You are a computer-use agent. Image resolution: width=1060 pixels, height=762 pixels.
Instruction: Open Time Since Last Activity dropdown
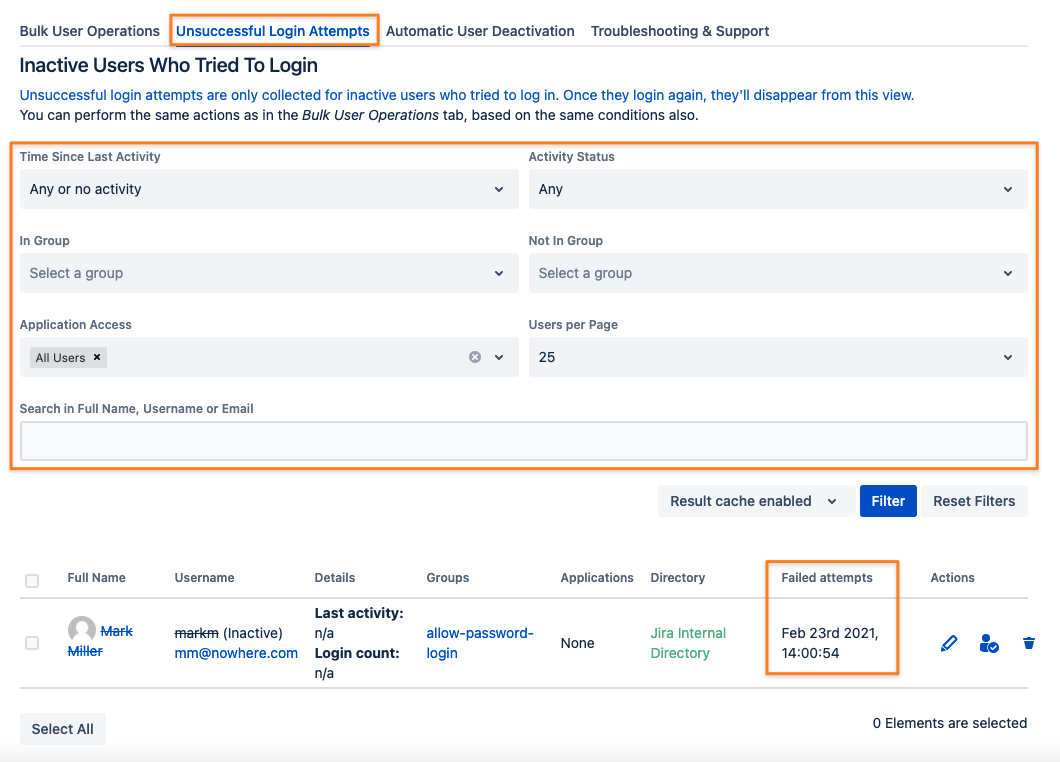(269, 189)
